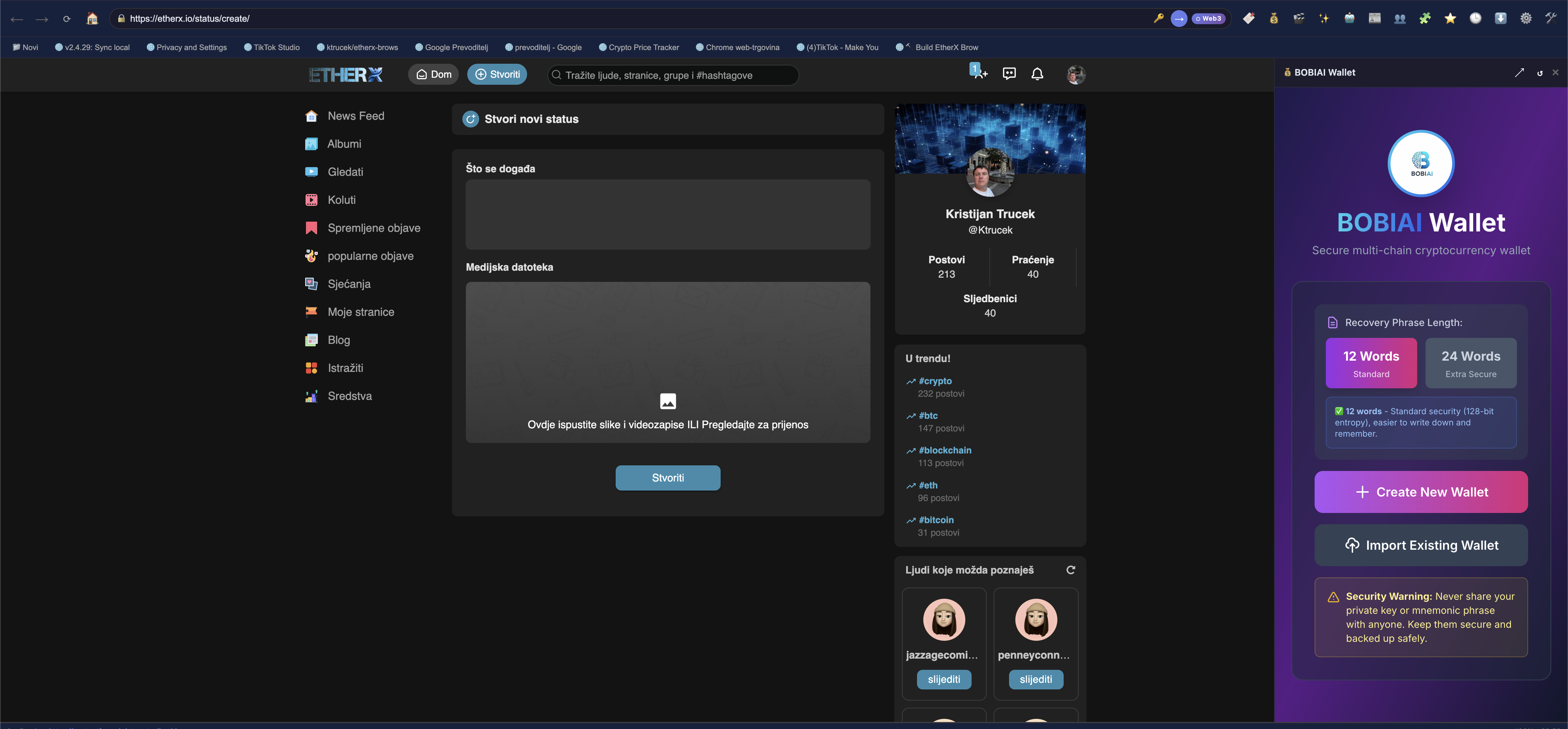The image size is (1568, 729).
Task: Refresh the BOBIAI Wallet panel
Action: (1540, 72)
